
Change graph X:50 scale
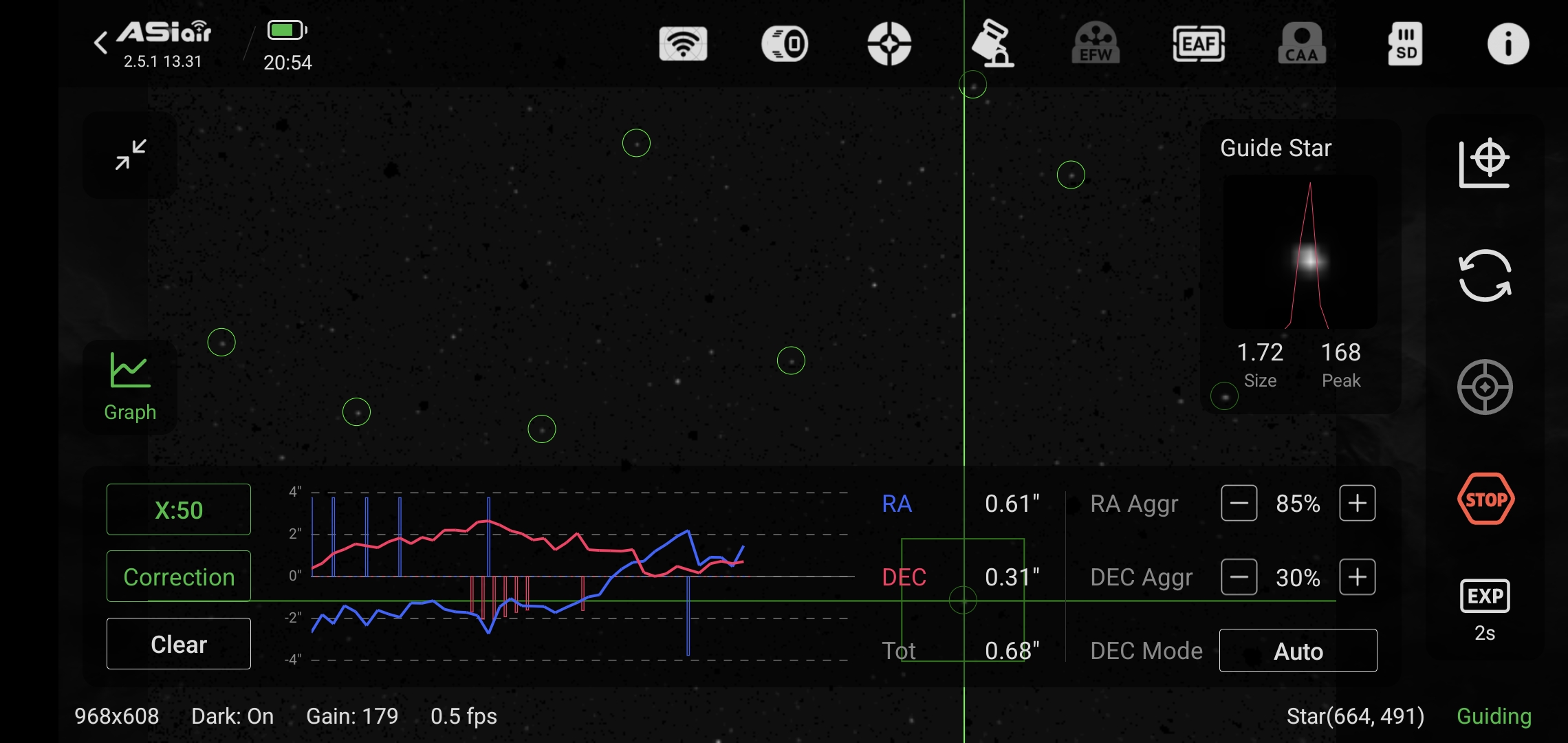179,510
